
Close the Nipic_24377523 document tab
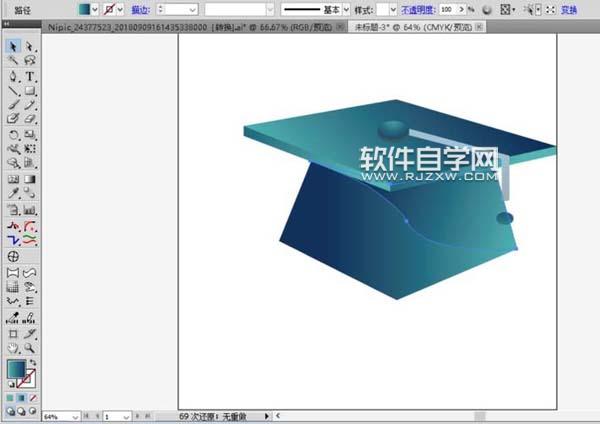pyautogui.click(x=339, y=27)
